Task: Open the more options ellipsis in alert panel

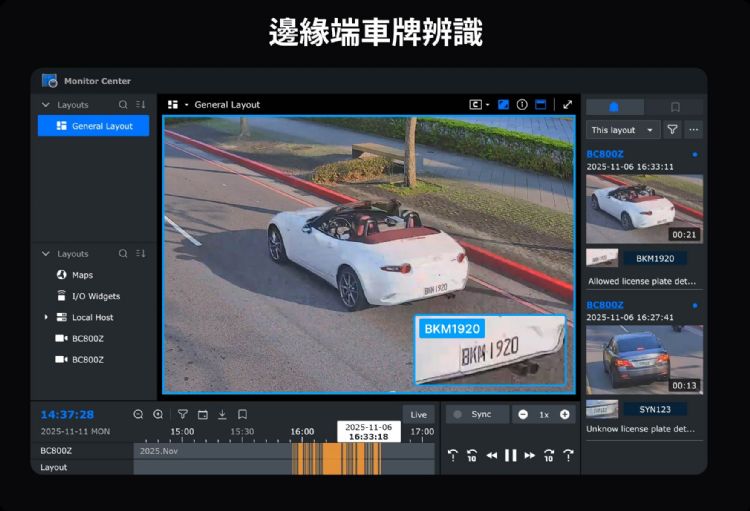Action: pos(693,130)
